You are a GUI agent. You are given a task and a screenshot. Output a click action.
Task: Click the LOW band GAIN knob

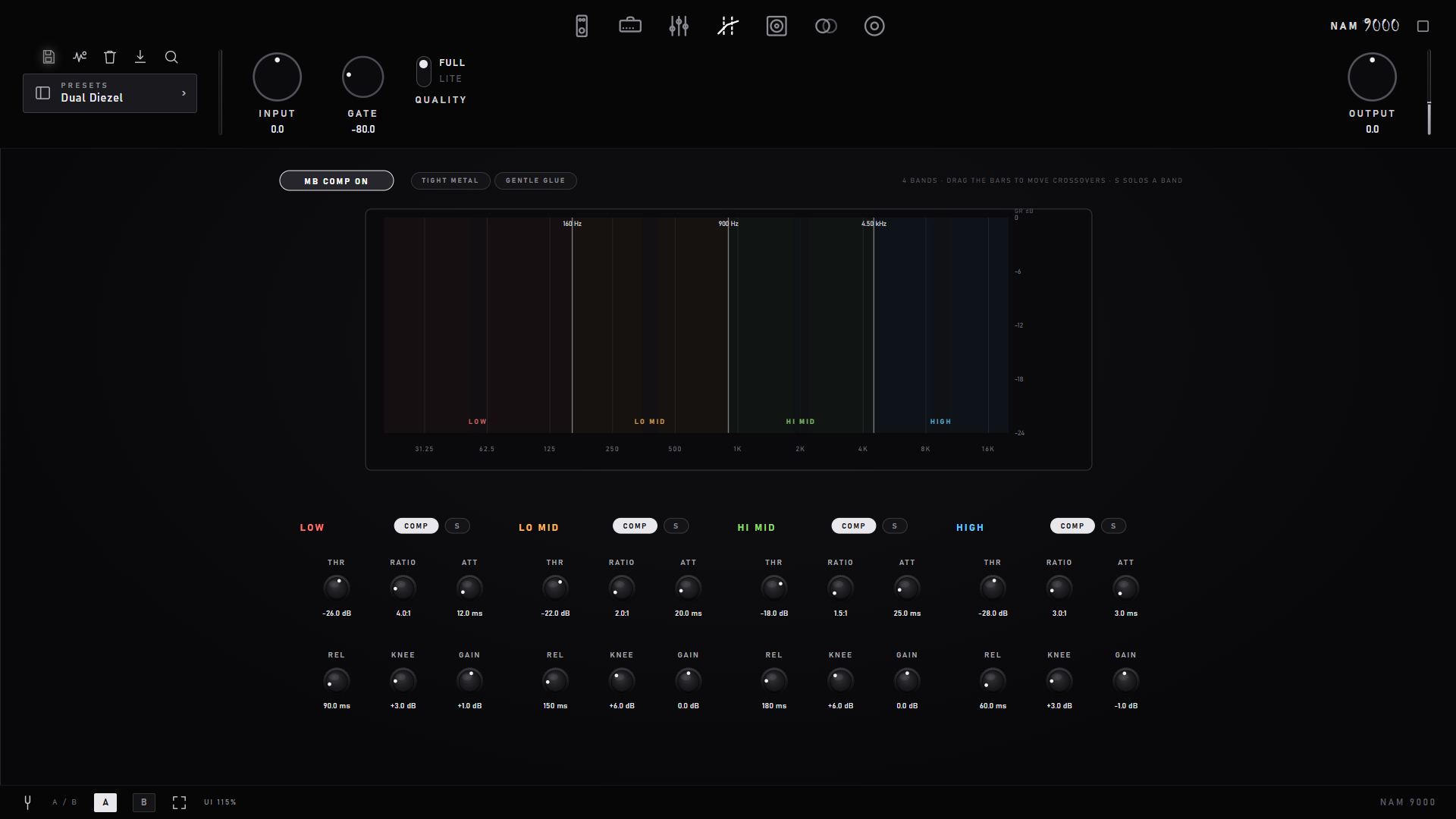point(469,680)
